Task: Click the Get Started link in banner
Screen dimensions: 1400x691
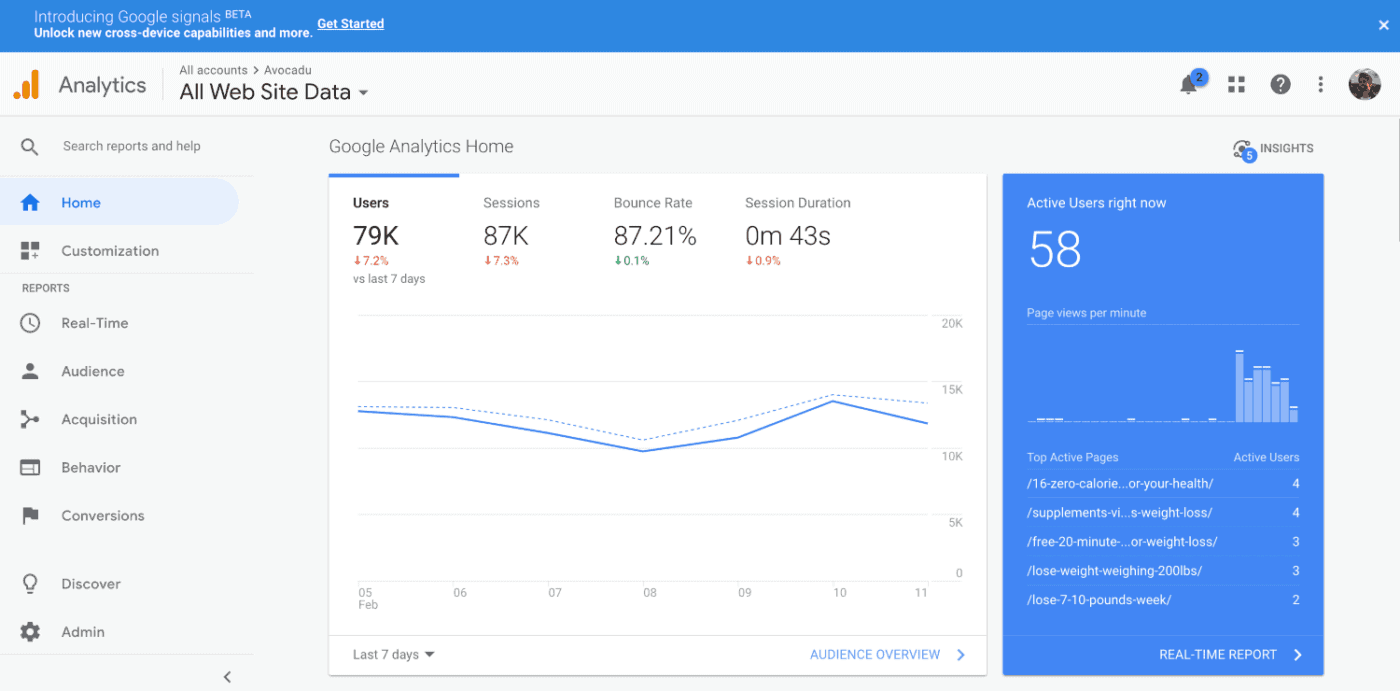Action: point(350,23)
